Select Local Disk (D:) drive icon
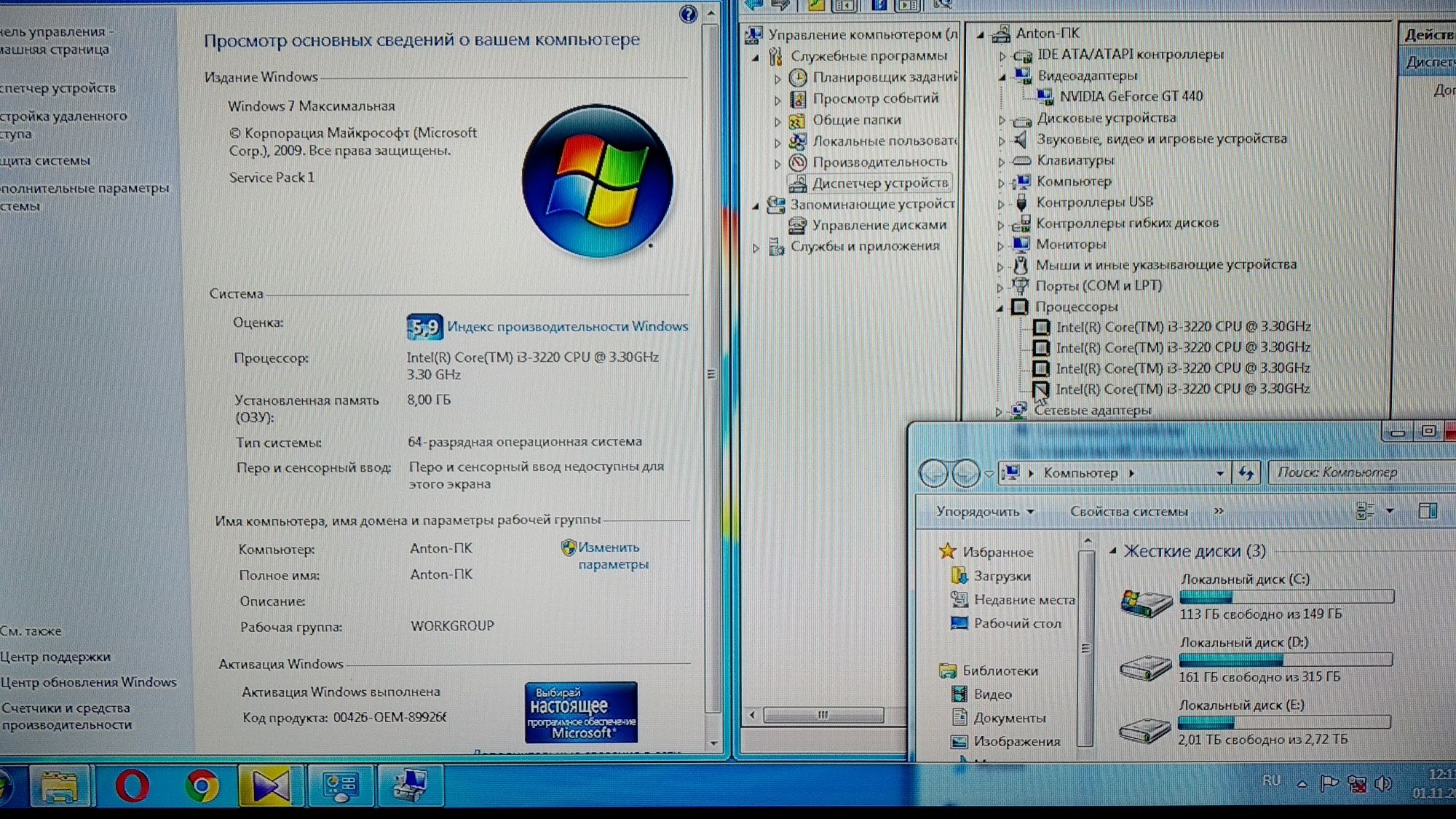Viewport: 1456px width, 819px height. 1144,666
